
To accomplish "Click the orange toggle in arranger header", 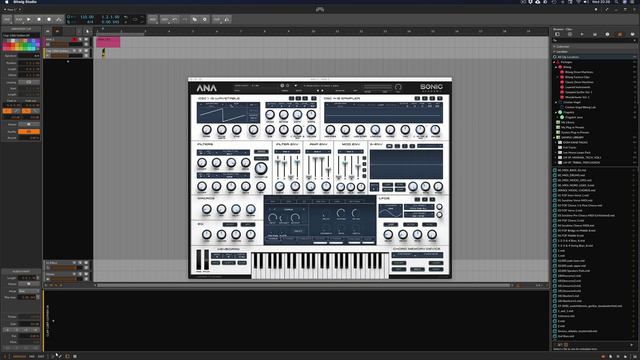I will tap(57, 31).
